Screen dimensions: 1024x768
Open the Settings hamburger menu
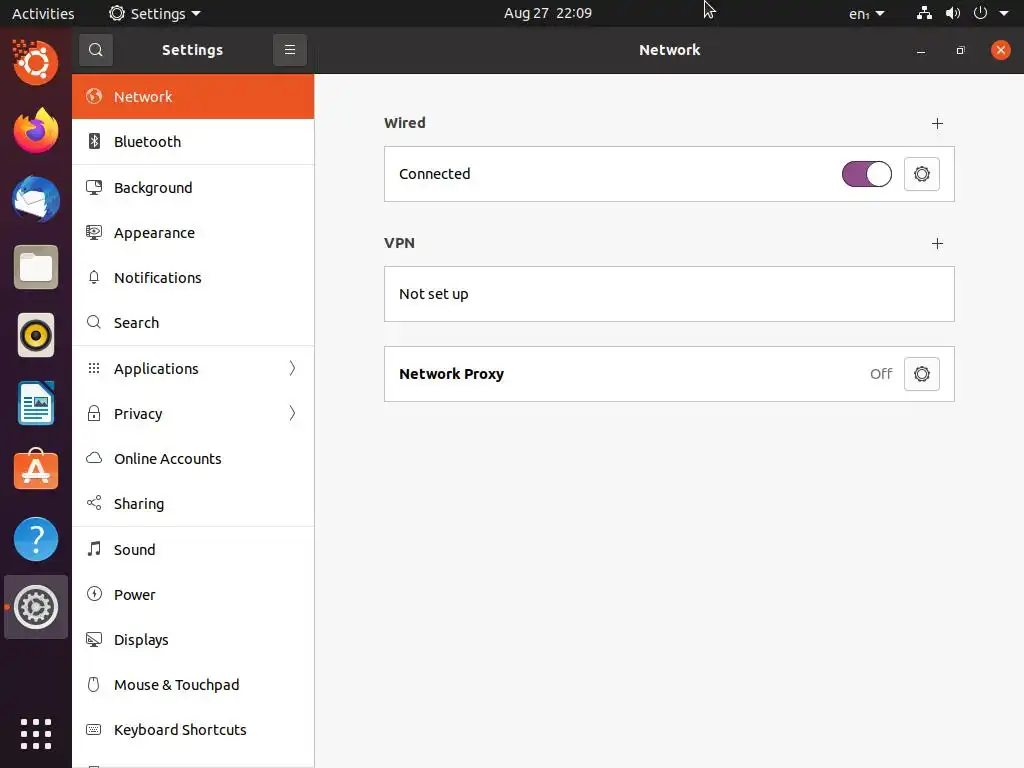pyautogui.click(x=290, y=50)
